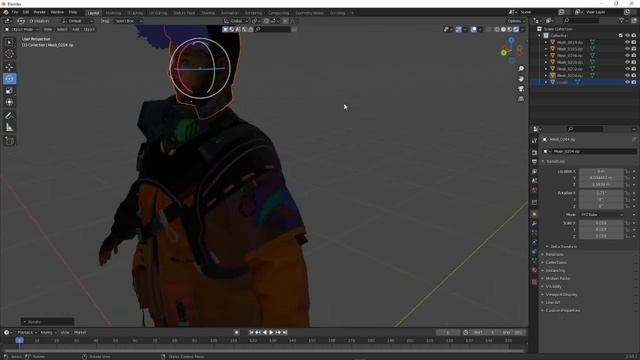Open the Output properties tab
This screenshot has height=360, width=640.
pos(534,162)
